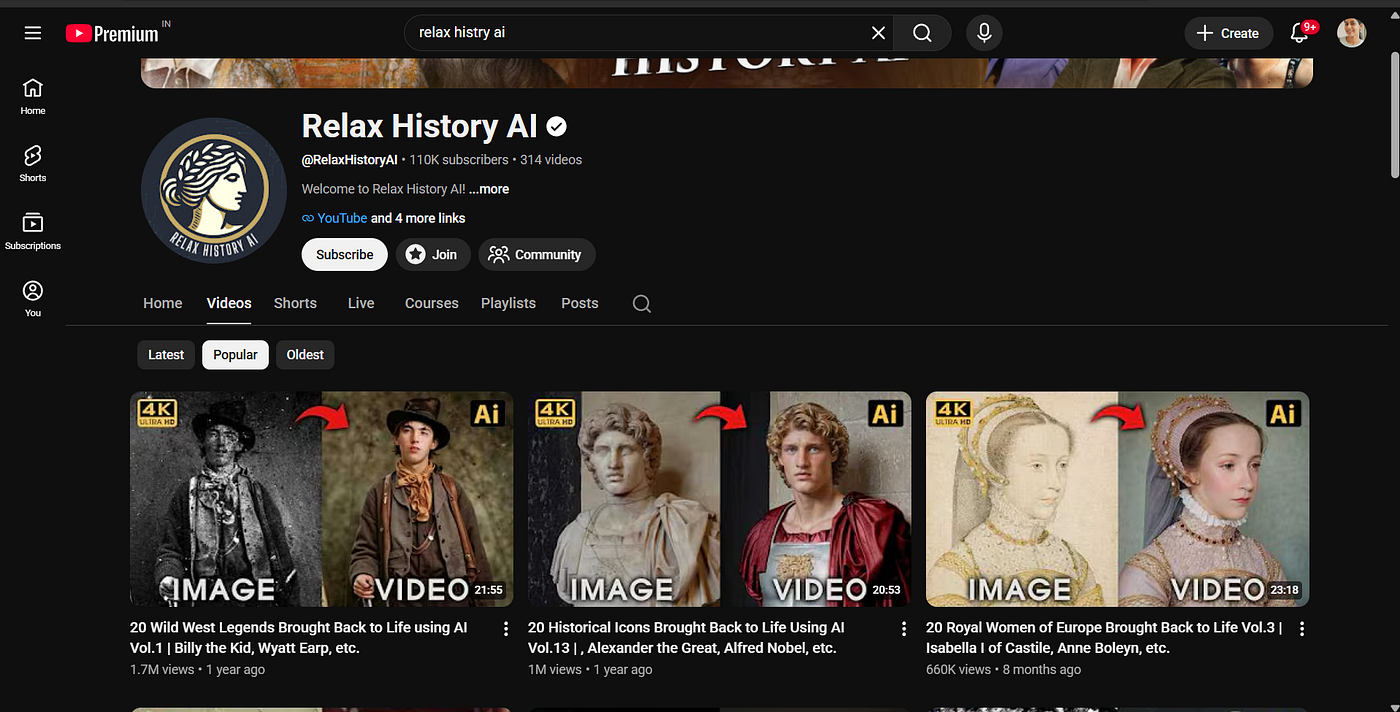Screen dimensions: 1400x712
Task: Show the 4 more links
Action: point(418,218)
